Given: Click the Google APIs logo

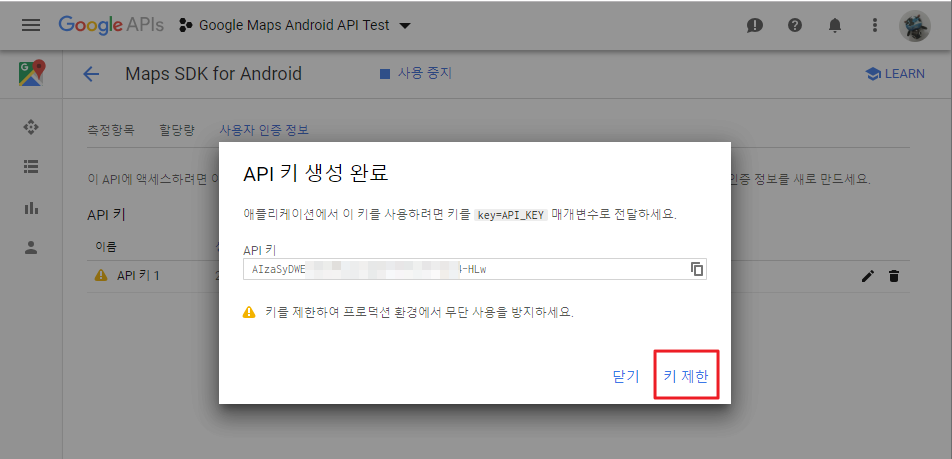Looking at the screenshot, I should click(x=111, y=25).
